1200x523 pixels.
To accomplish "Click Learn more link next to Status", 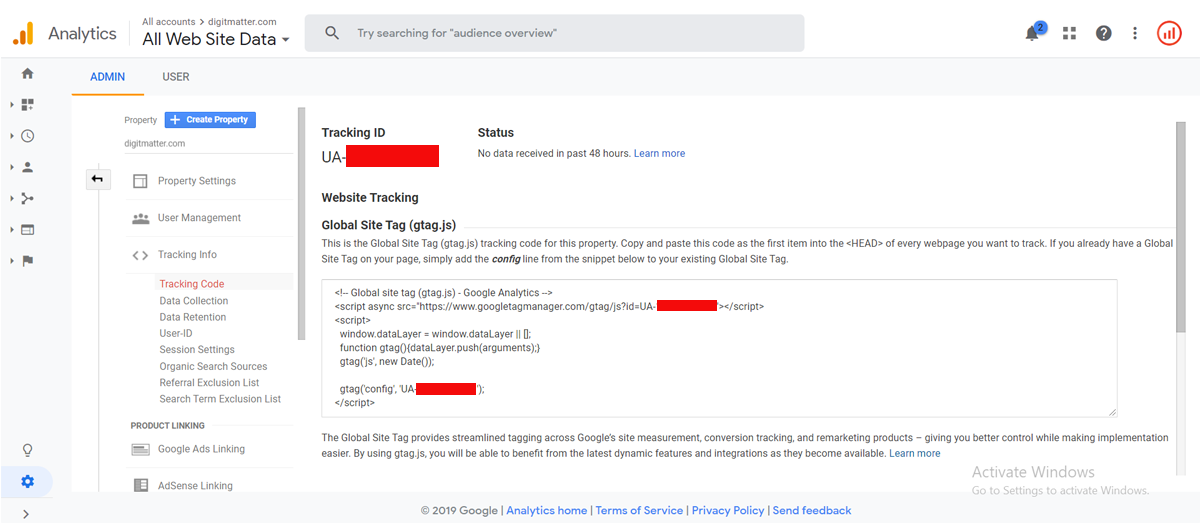I will pos(659,153).
